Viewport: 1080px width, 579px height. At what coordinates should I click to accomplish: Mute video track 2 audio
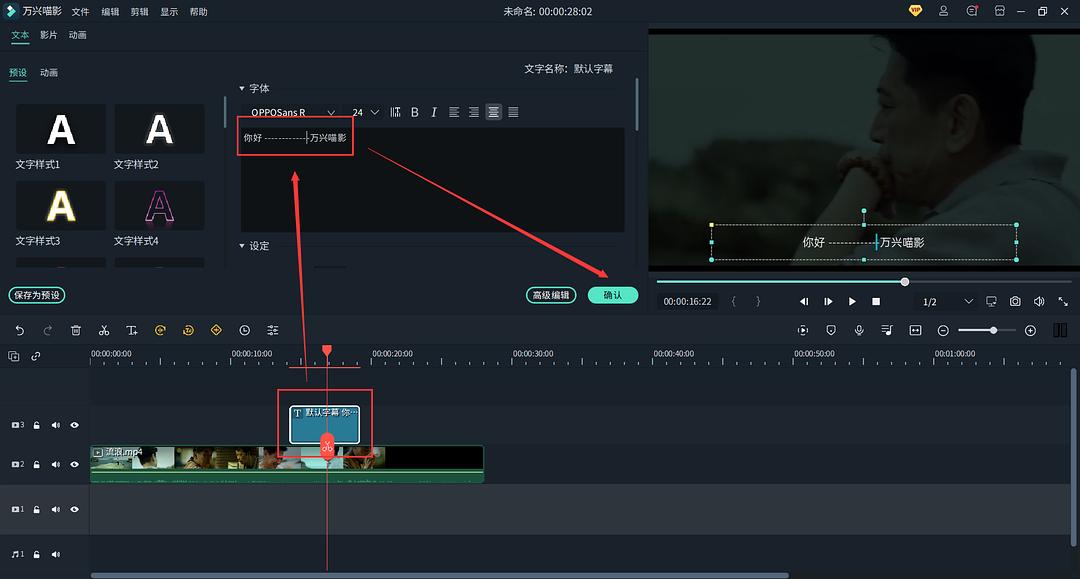point(56,465)
